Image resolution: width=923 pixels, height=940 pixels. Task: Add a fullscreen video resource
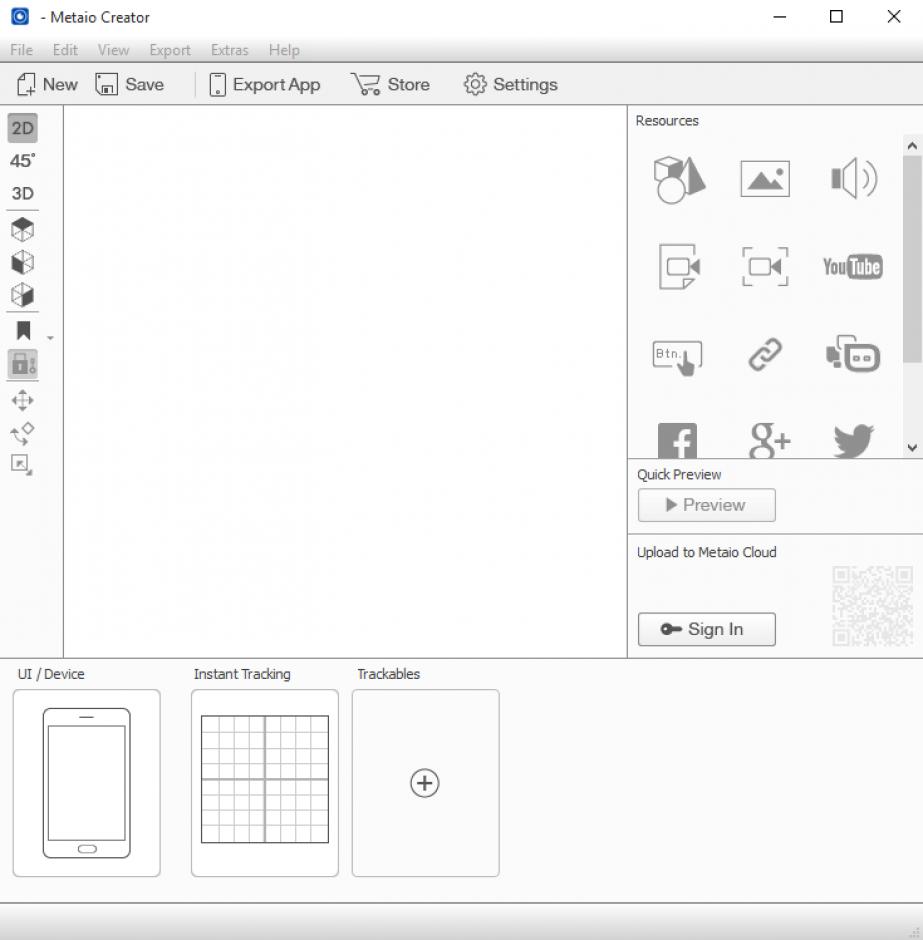click(x=765, y=267)
